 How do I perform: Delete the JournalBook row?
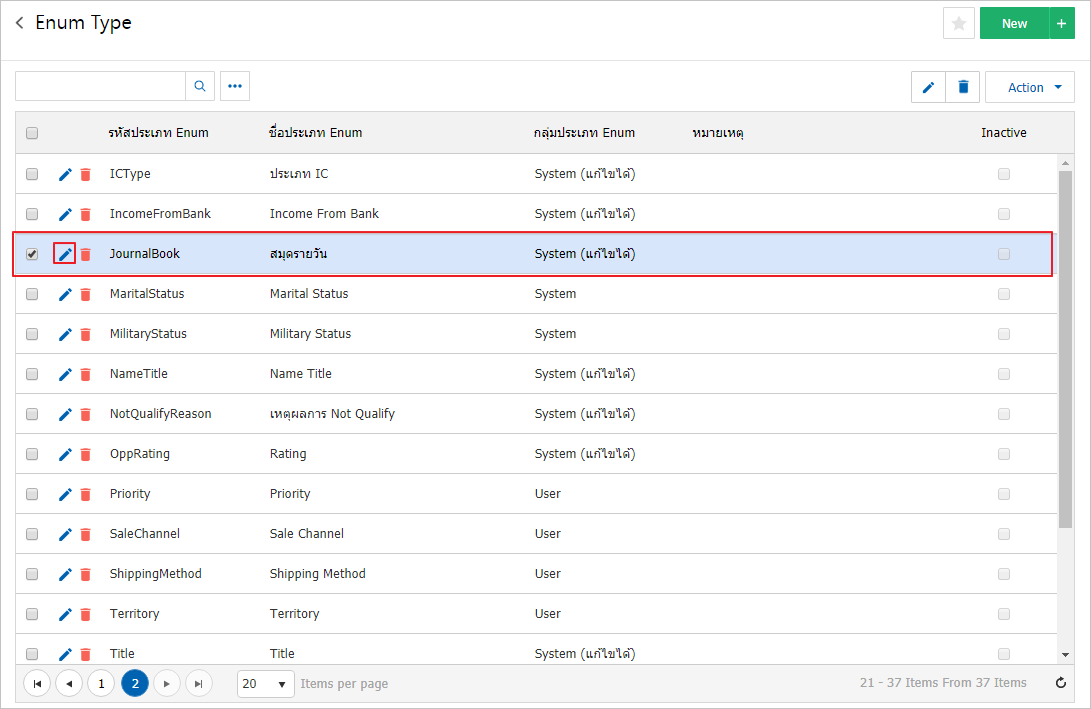pos(86,254)
